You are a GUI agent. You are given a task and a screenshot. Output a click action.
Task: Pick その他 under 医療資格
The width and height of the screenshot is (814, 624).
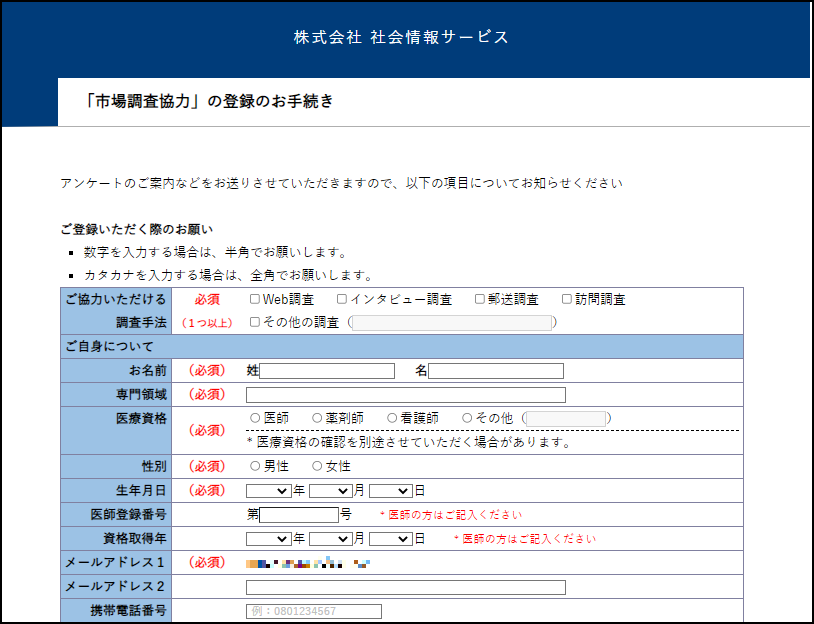click(466, 418)
